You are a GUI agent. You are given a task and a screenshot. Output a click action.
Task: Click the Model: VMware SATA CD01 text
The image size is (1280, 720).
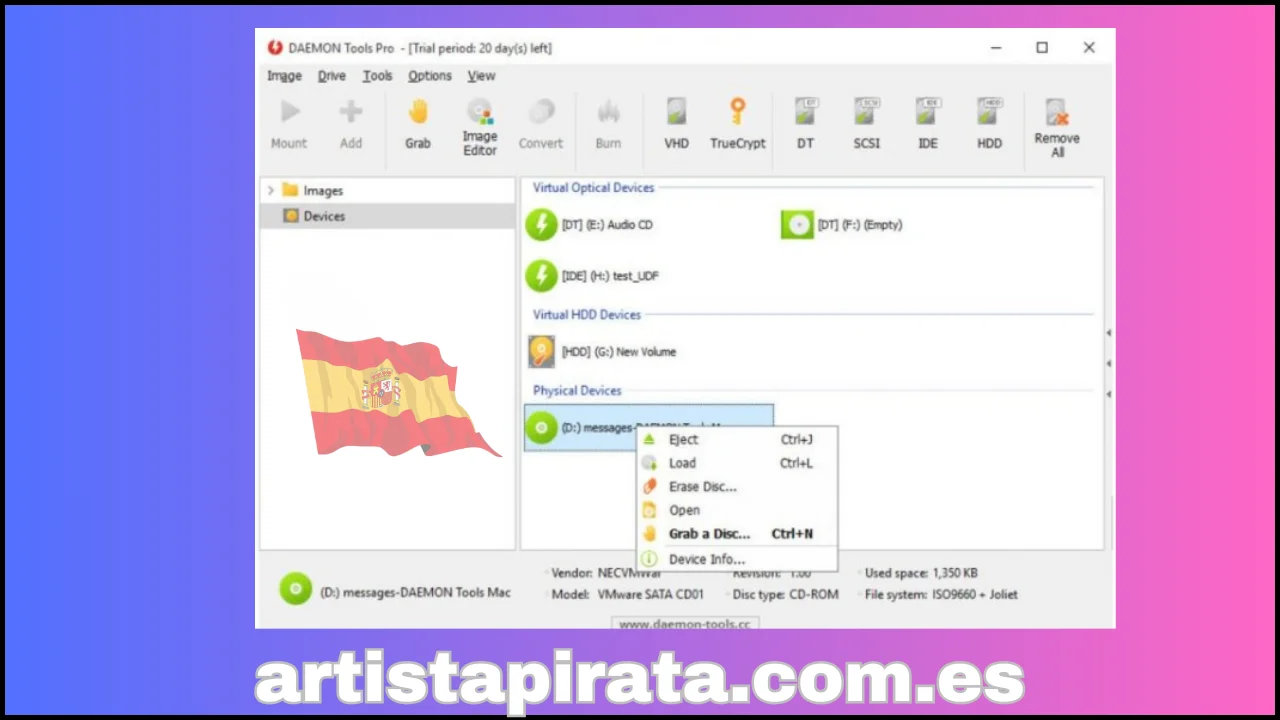(628, 594)
